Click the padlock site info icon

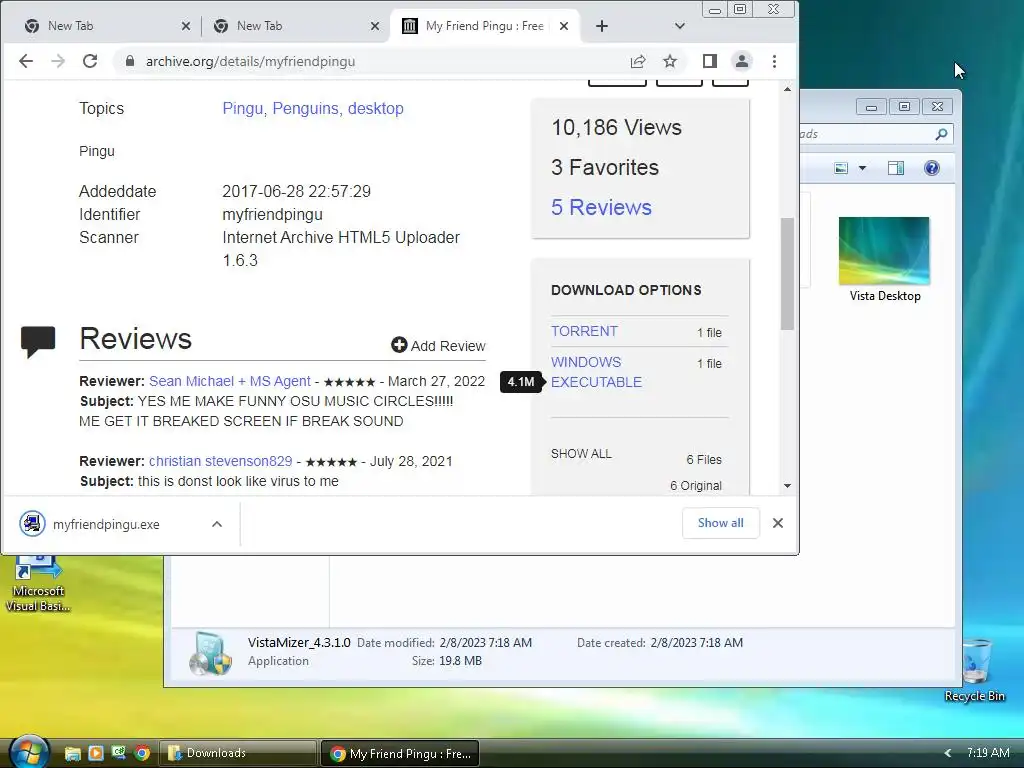[x=130, y=61]
